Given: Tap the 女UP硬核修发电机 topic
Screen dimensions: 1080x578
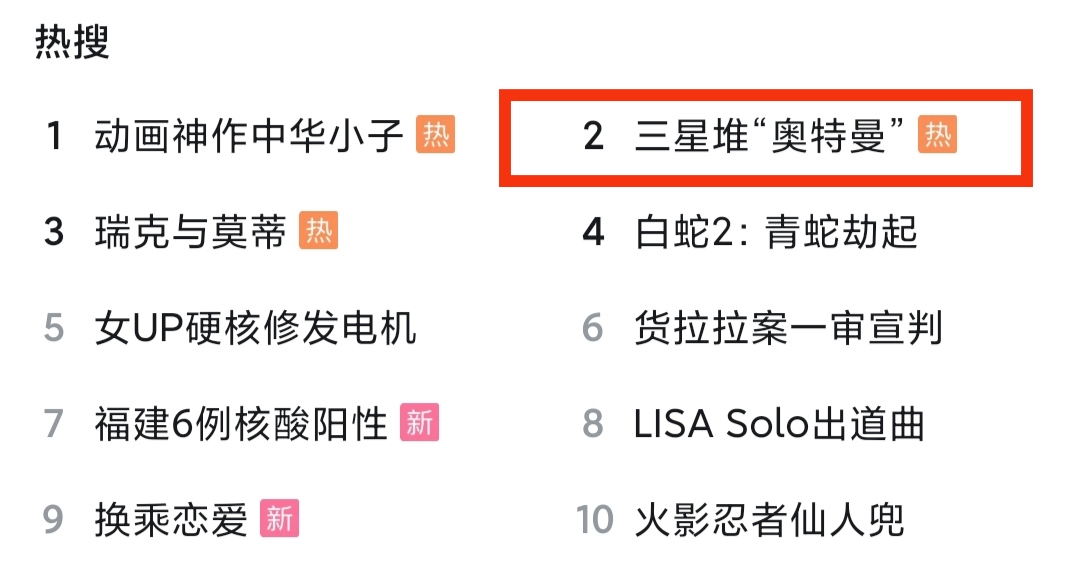Looking at the screenshot, I should [x=255, y=328].
